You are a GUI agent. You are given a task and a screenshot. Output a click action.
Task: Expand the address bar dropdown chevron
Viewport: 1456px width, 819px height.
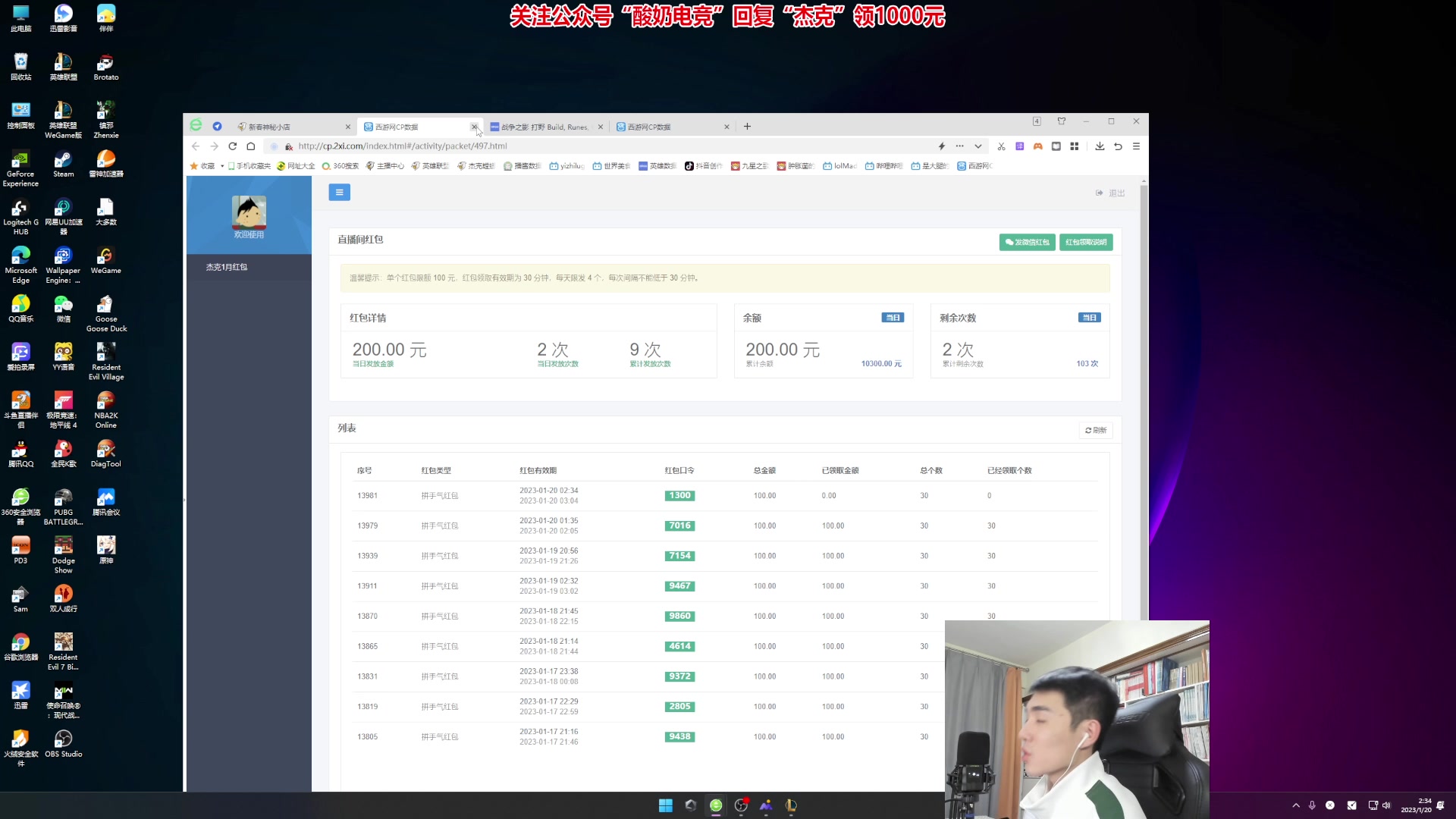tap(978, 146)
